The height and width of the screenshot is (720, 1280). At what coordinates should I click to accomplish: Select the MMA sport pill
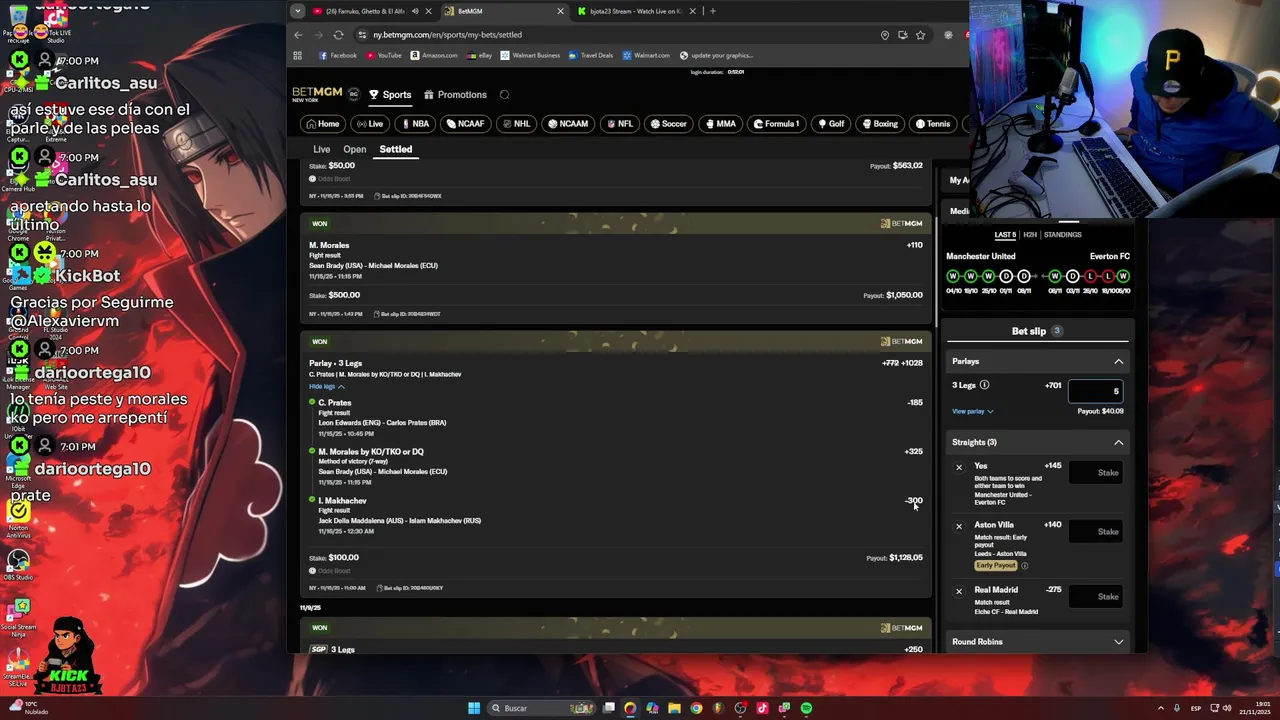pyautogui.click(x=720, y=124)
